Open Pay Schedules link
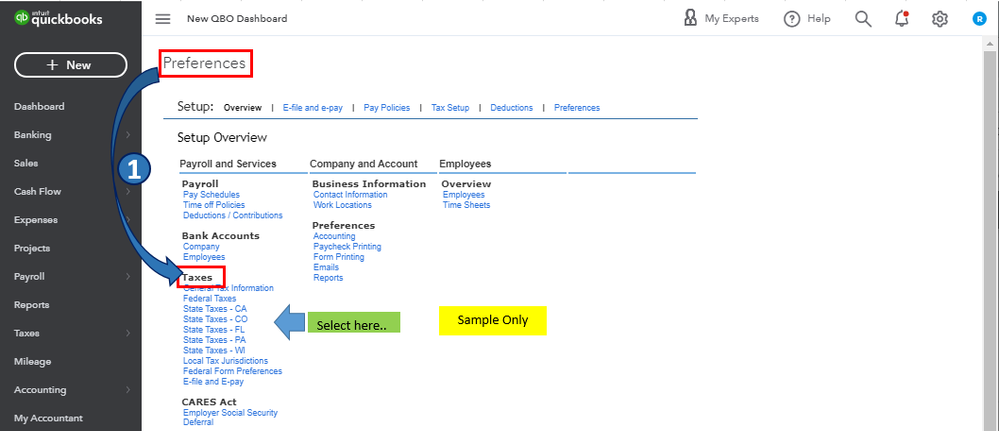The height and width of the screenshot is (431, 999). pos(211,195)
